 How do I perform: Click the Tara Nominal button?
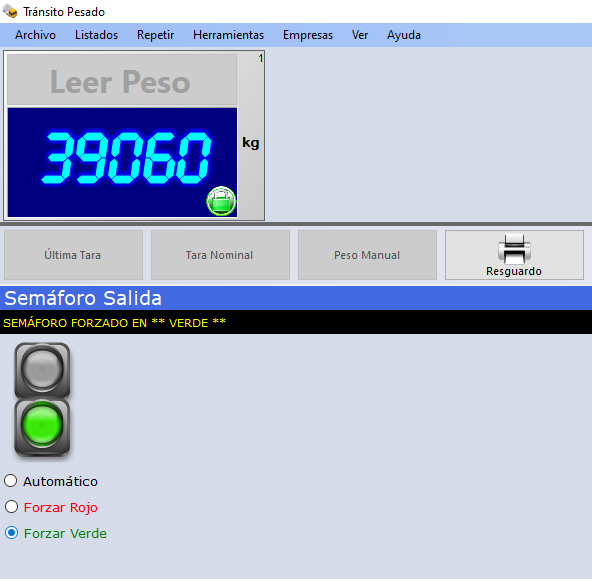tap(220, 255)
